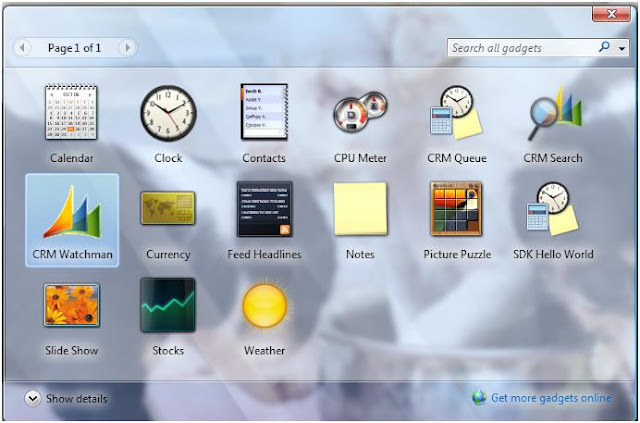
Task: Select the Stocks gadget icon
Action: click(168, 305)
